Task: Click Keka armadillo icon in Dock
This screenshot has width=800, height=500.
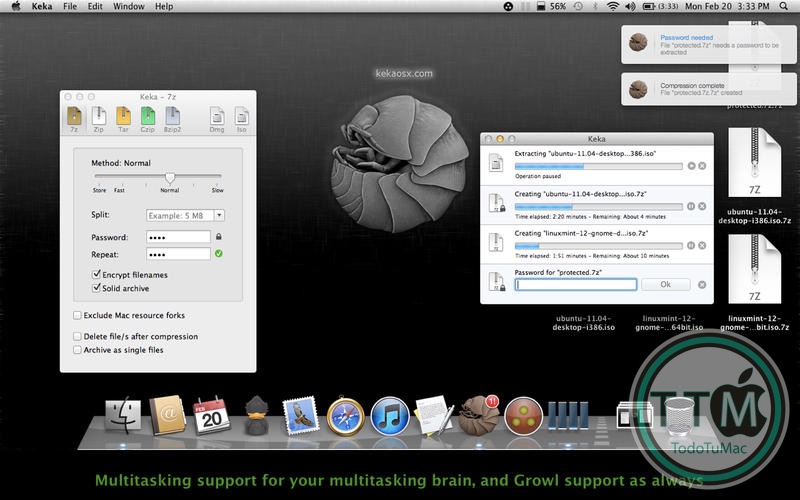Action: 479,416
